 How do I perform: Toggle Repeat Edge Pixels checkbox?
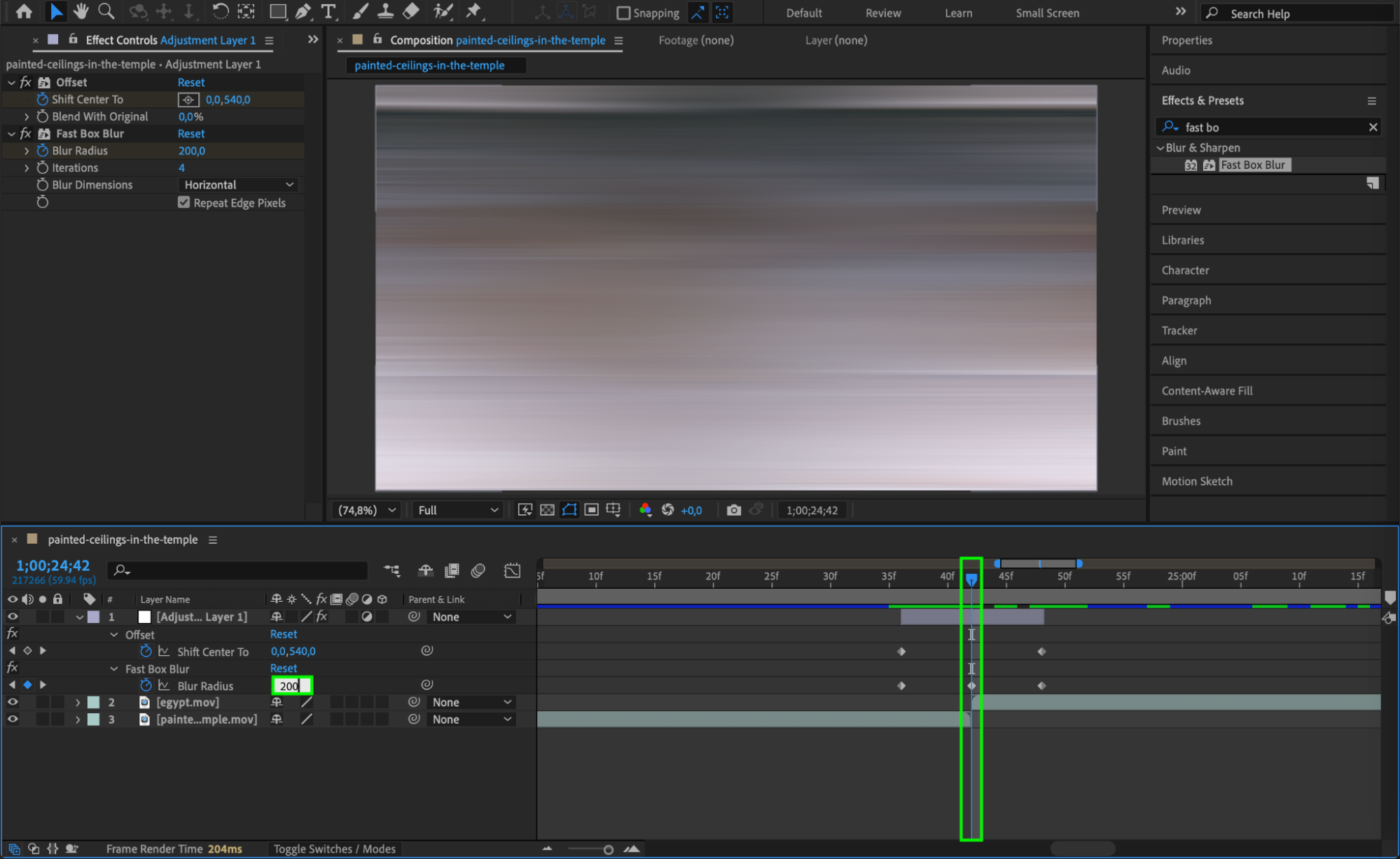pyautogui.click(x=184, y=202)
